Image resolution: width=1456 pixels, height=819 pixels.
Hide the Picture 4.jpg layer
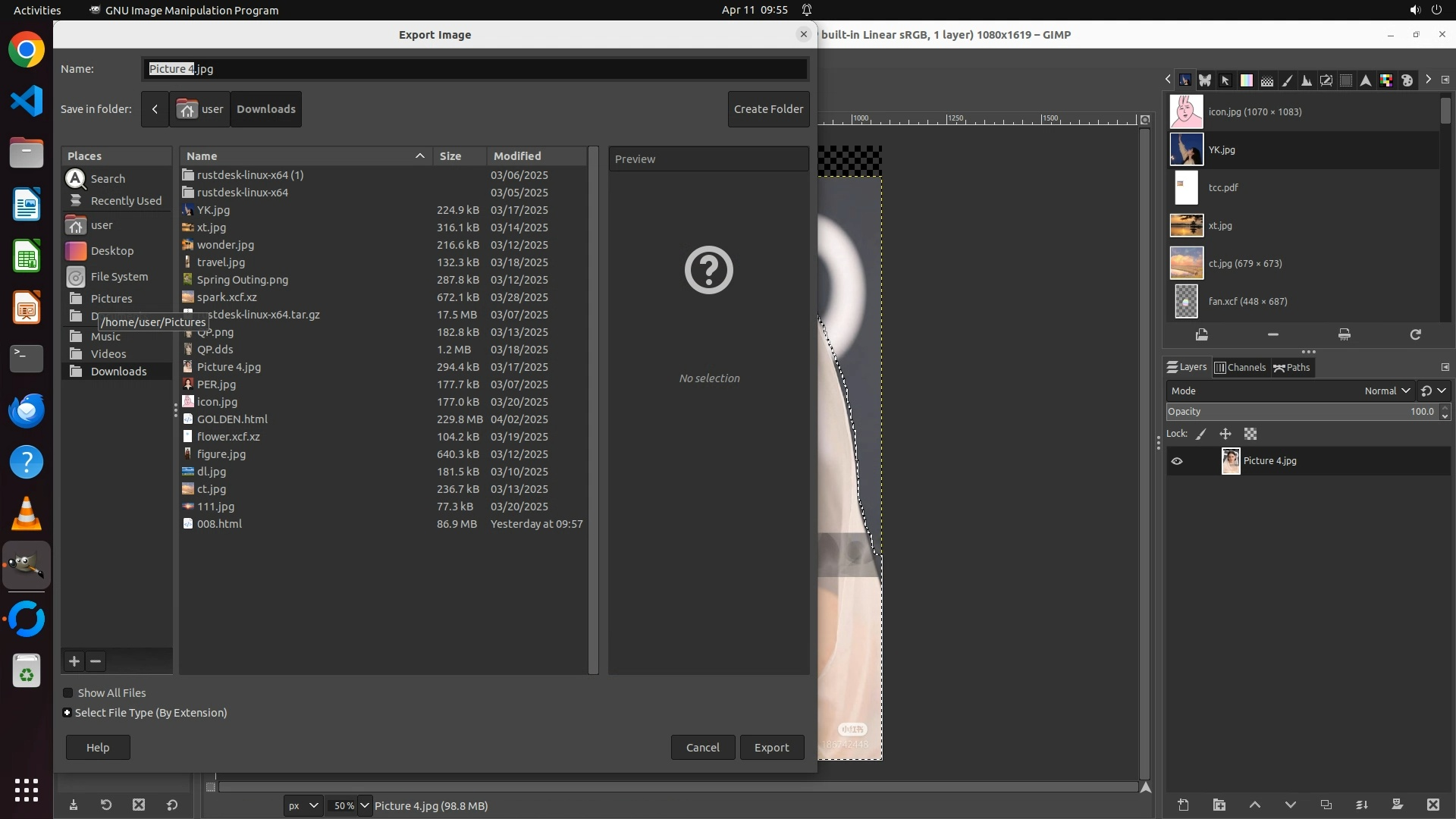pos(1177,461)
